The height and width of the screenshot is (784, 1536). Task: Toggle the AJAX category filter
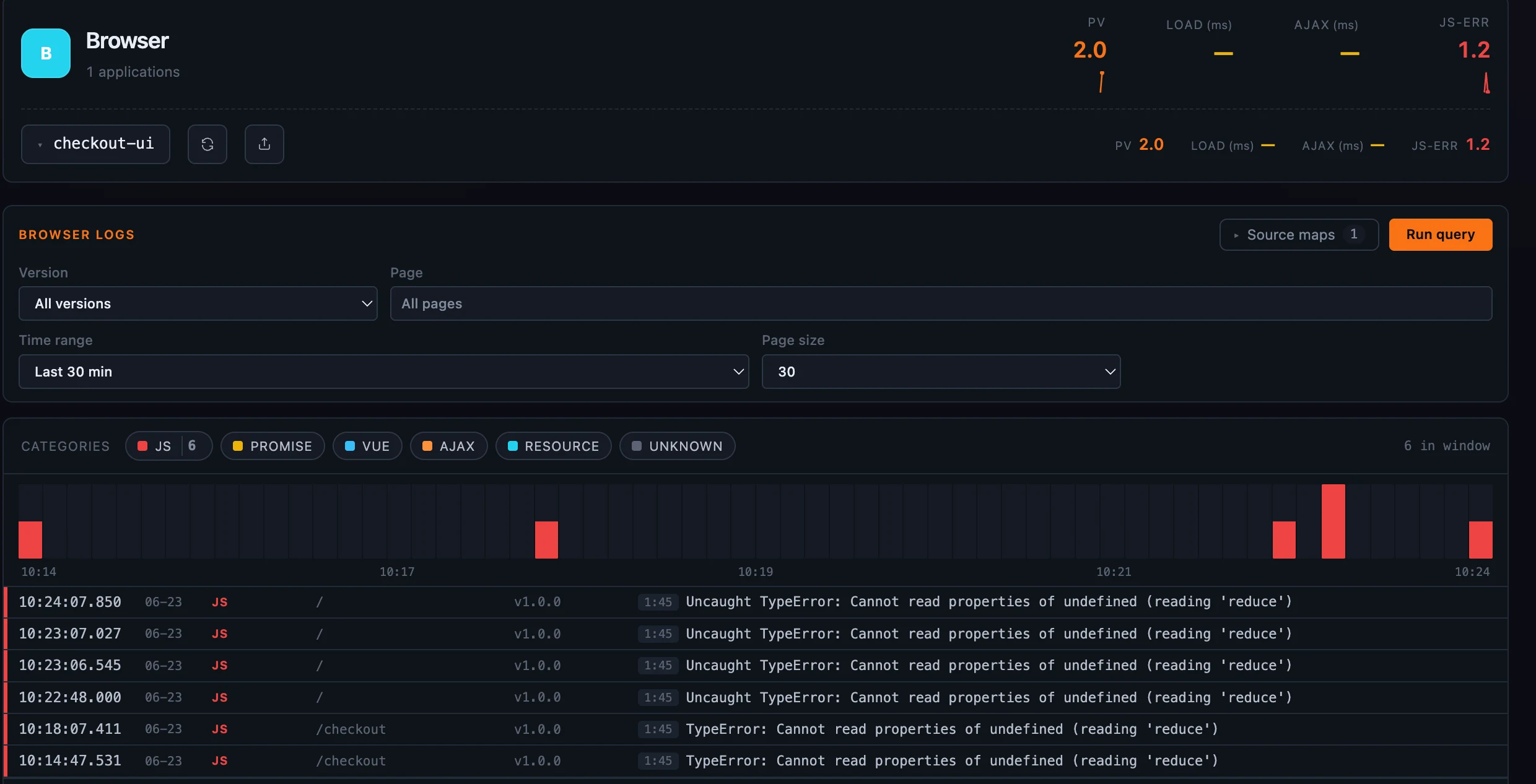449,446
